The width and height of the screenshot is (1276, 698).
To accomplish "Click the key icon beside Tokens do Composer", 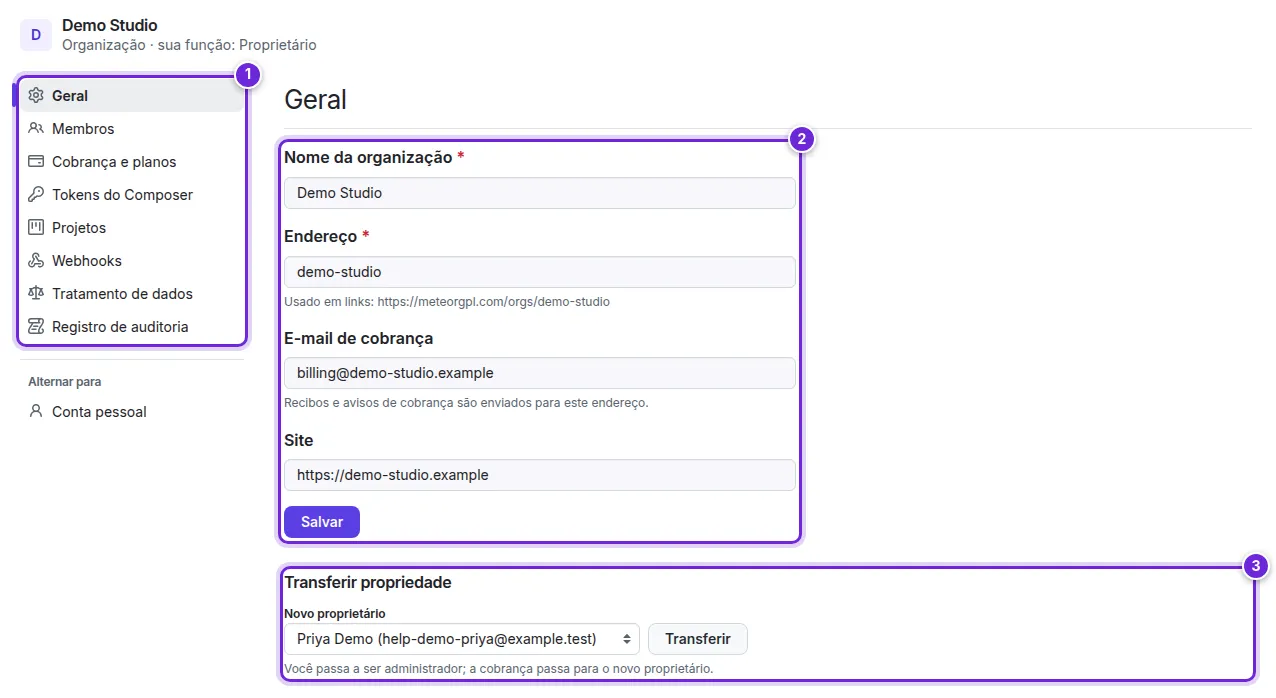I will 36,195.
